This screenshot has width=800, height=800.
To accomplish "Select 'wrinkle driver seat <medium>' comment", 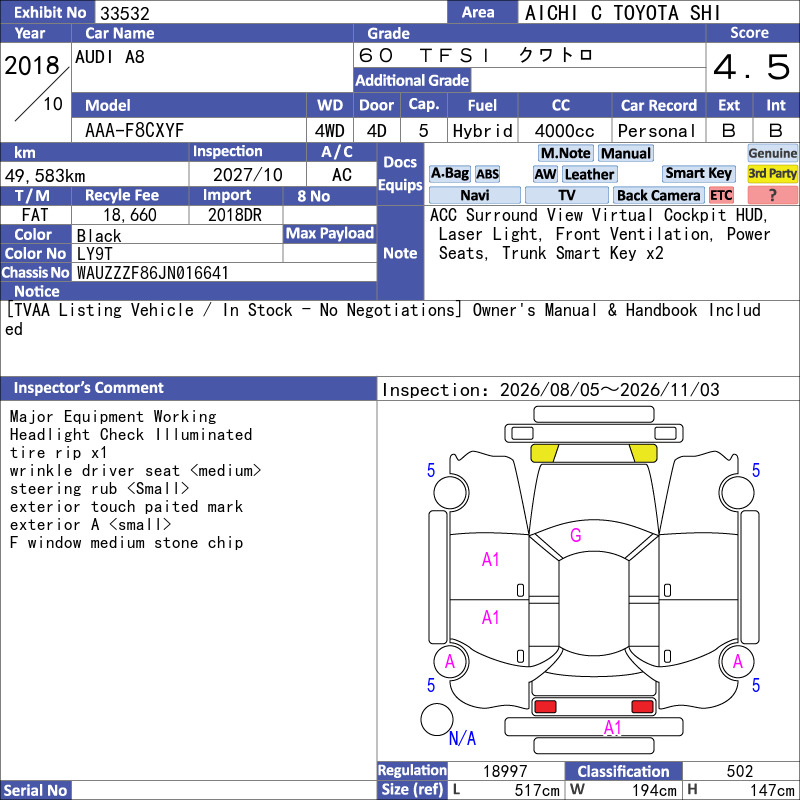I will click(x=135, y=470).
